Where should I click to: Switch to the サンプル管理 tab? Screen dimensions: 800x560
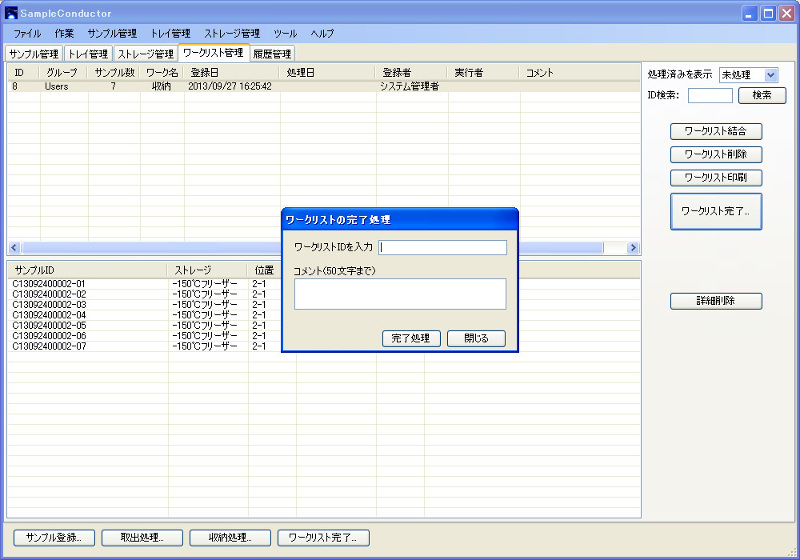(34, 54)
